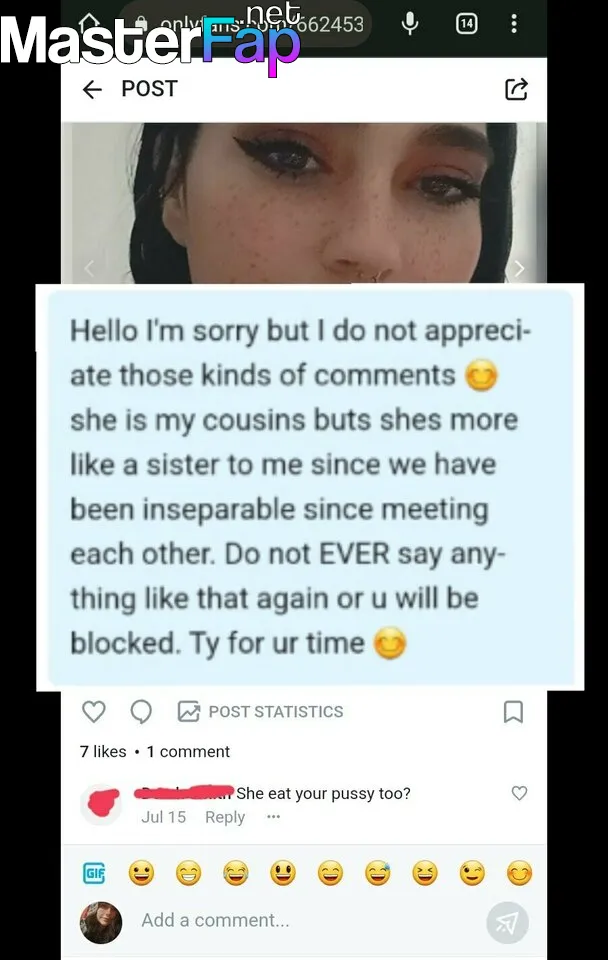The width and height of the screenshot is (608, 960).
Task: Insert the sweat-smile emoji
Action: pyautogui.click(x=378, y=873)
